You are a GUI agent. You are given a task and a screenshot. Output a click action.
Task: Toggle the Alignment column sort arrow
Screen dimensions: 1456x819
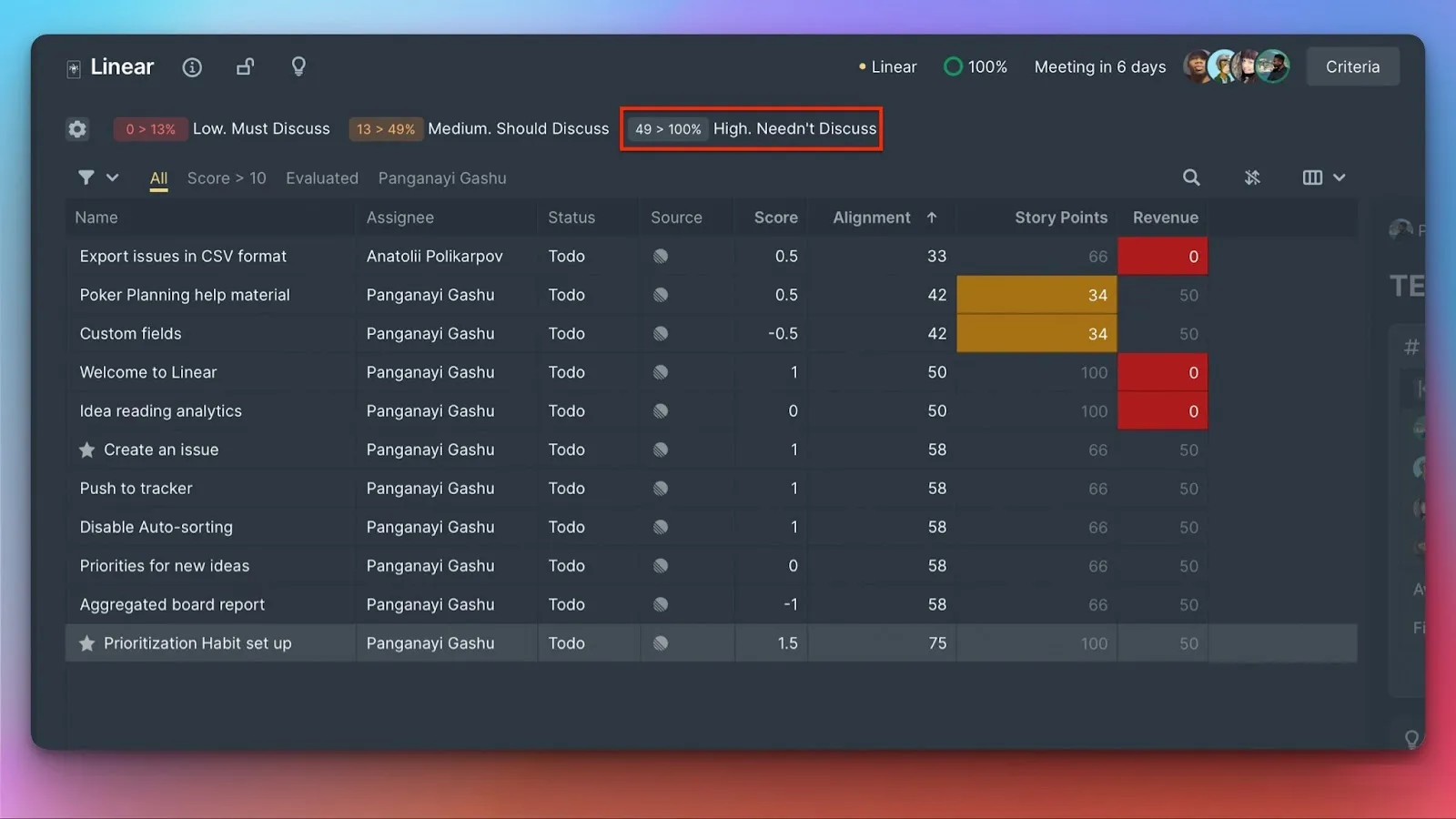(932, 217)
